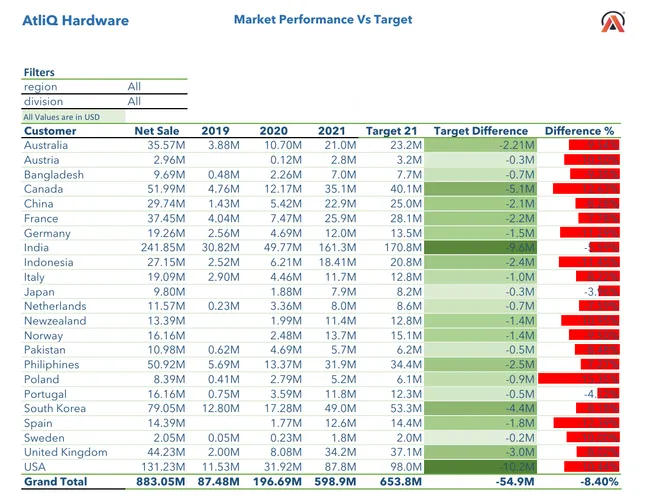
Task: Click the division filter label
Action: [x=44, y=101]
